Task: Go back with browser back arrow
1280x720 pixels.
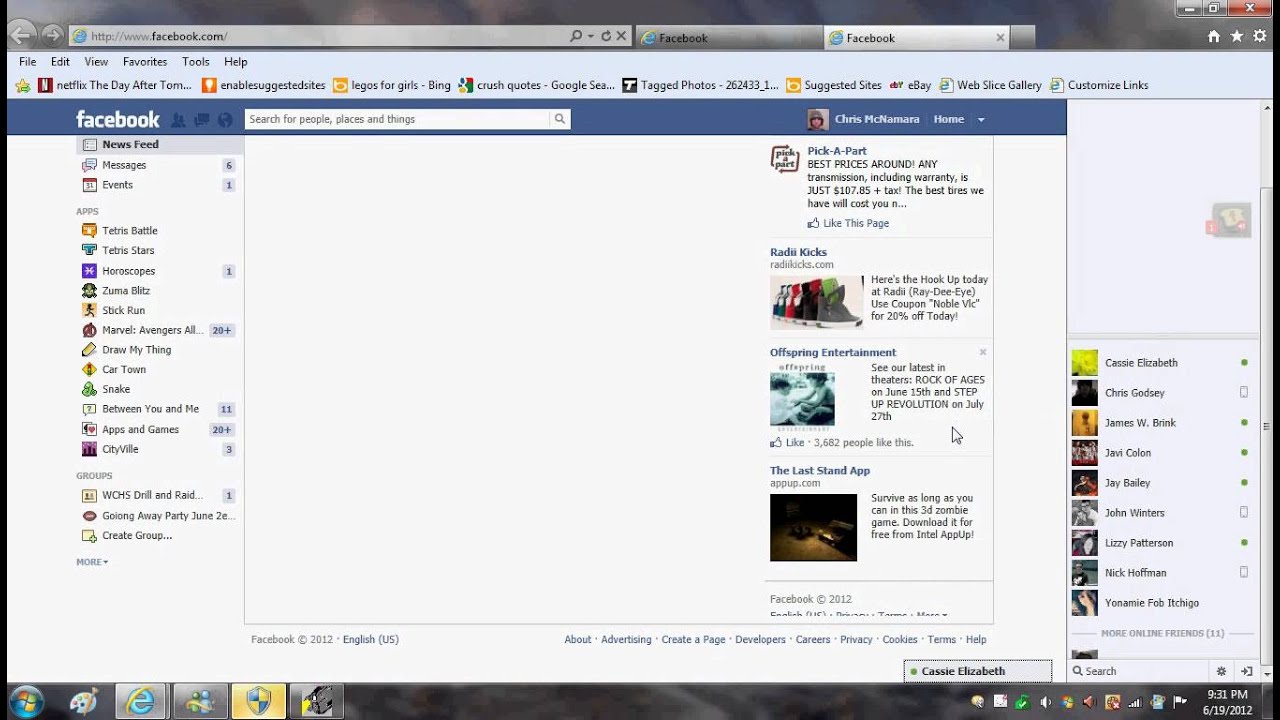Action: [21, 35]
